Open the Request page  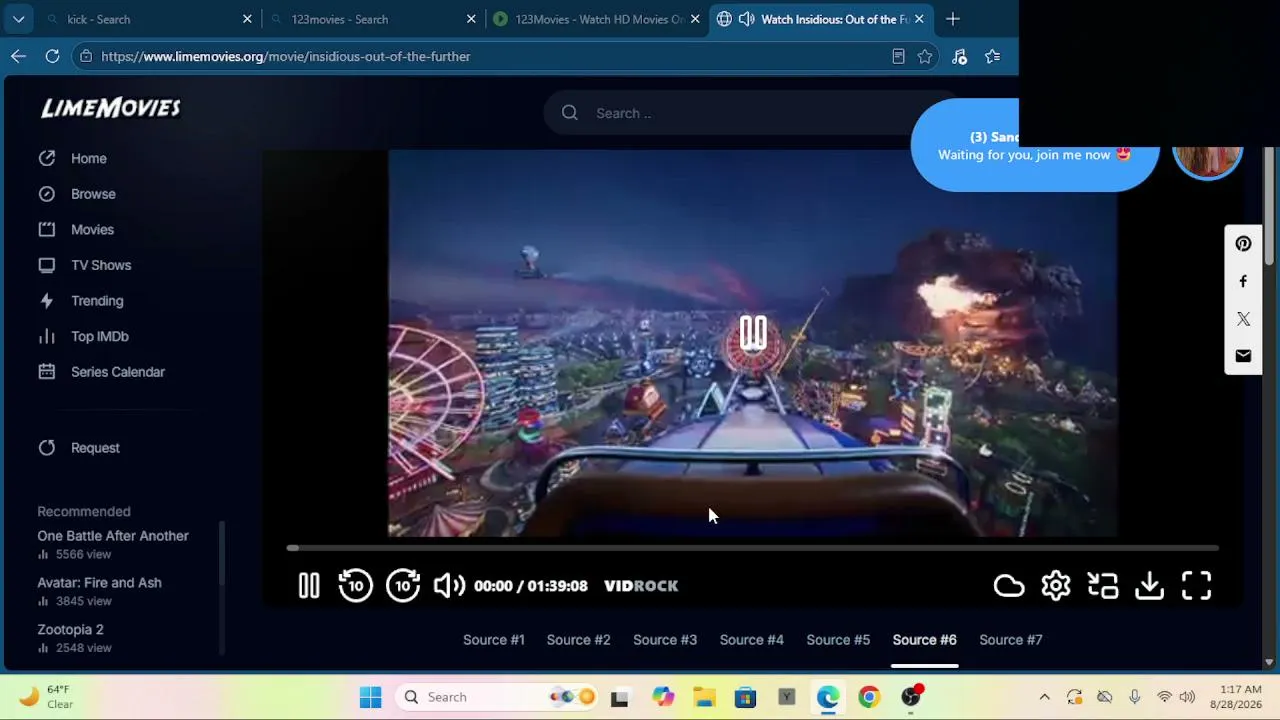(95, 448)
